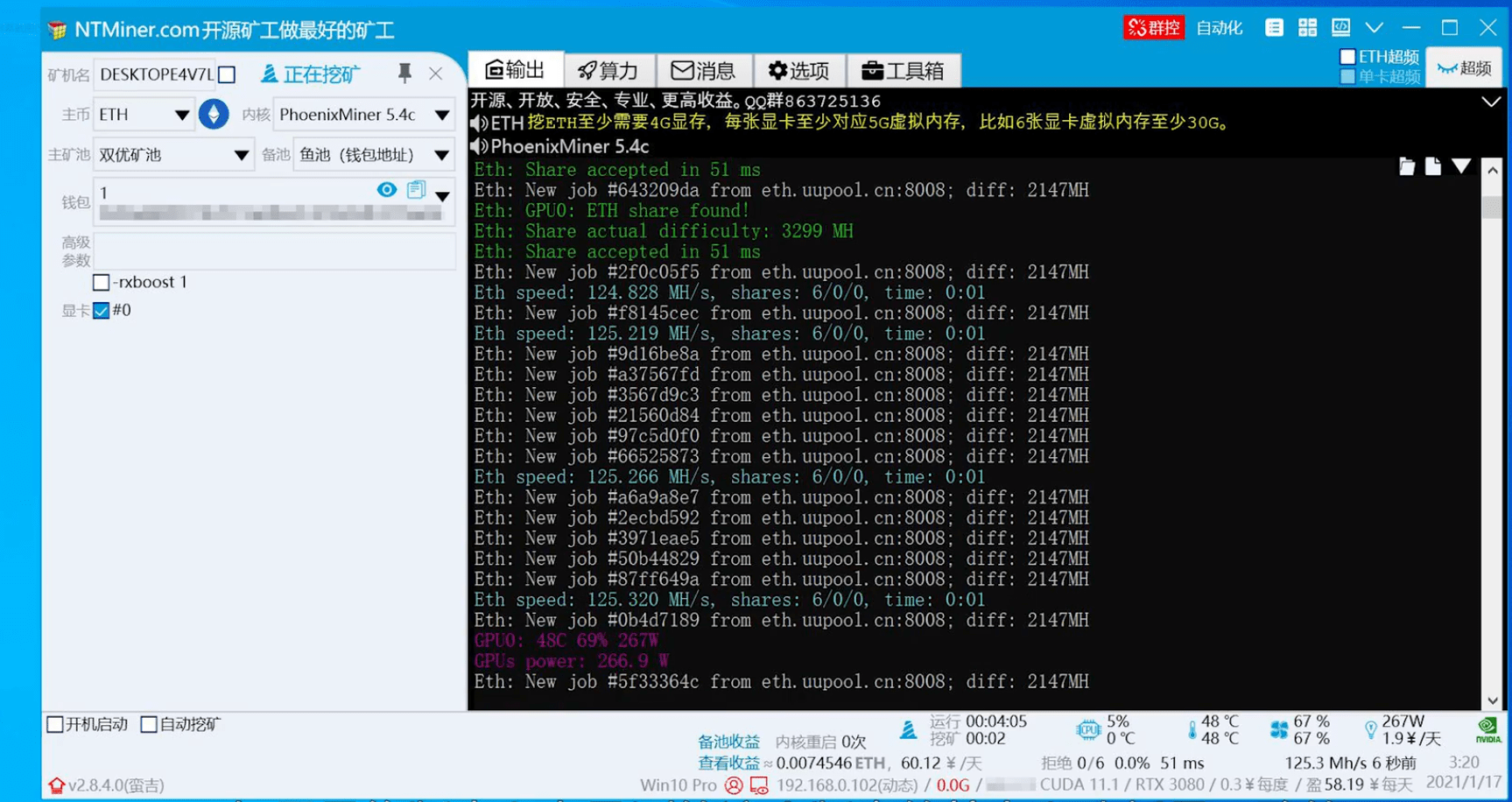Image resolution: width=1512 pixels, height=802 pixels.
Task: Enable the -rxboost 1 checkbox
Action: 102,283
